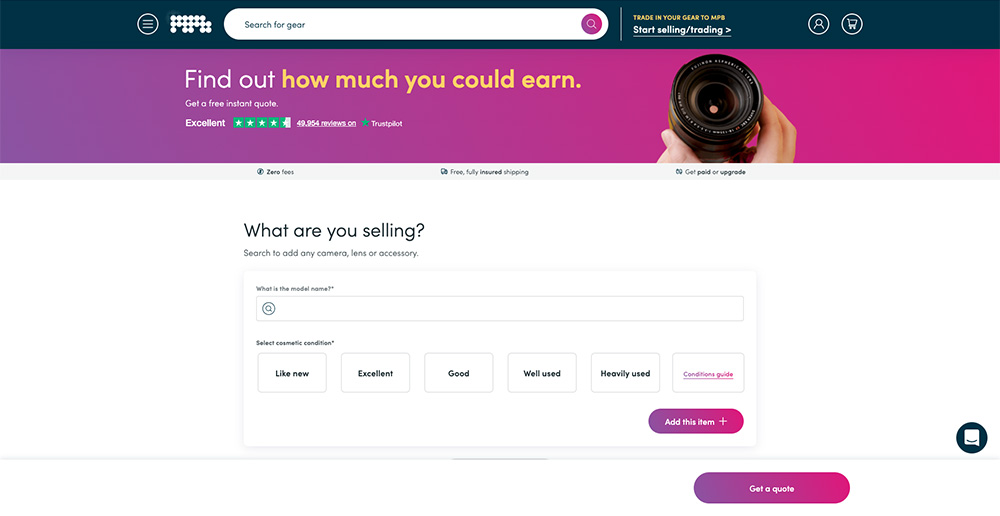Image resolution: width=1000 pixels, height=516 pixels.
Task: Click Start selling/trading link
Action: pos(682,30)
